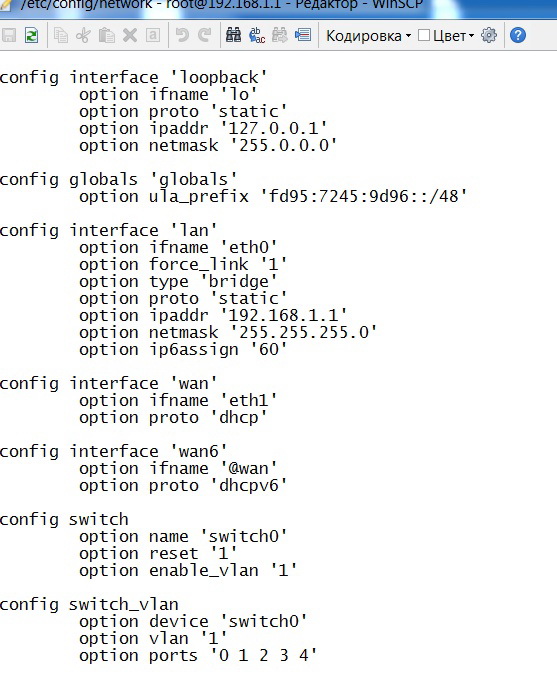Click the Paste clipboard icon
The image size is (557, 679).
tap(107, 35)
